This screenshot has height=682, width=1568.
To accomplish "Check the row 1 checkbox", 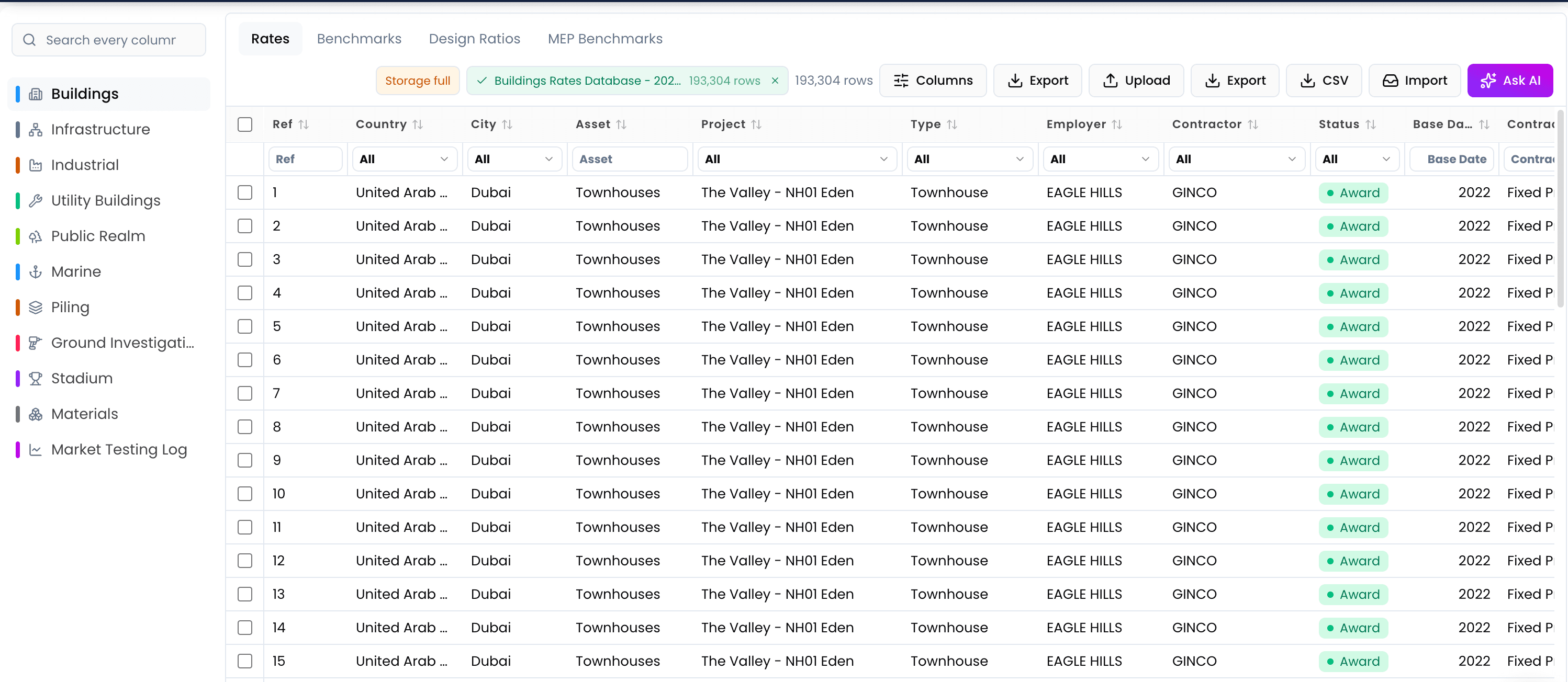I will (x=245, y=193).
